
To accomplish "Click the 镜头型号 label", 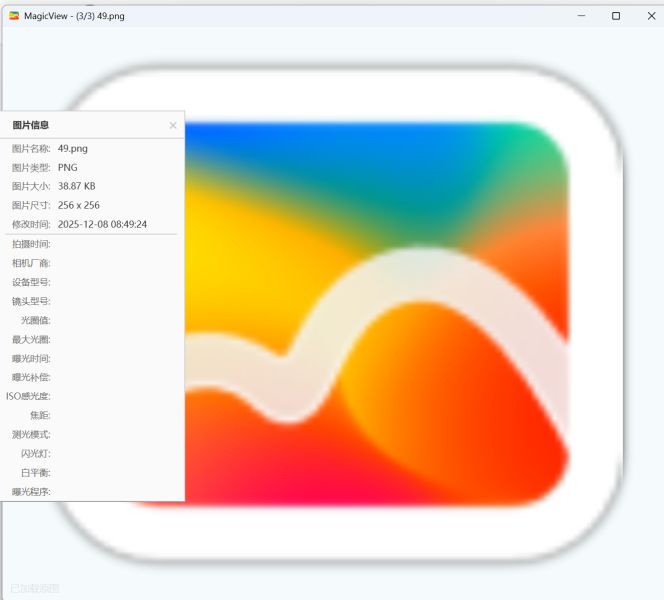I will click(31, 301).
